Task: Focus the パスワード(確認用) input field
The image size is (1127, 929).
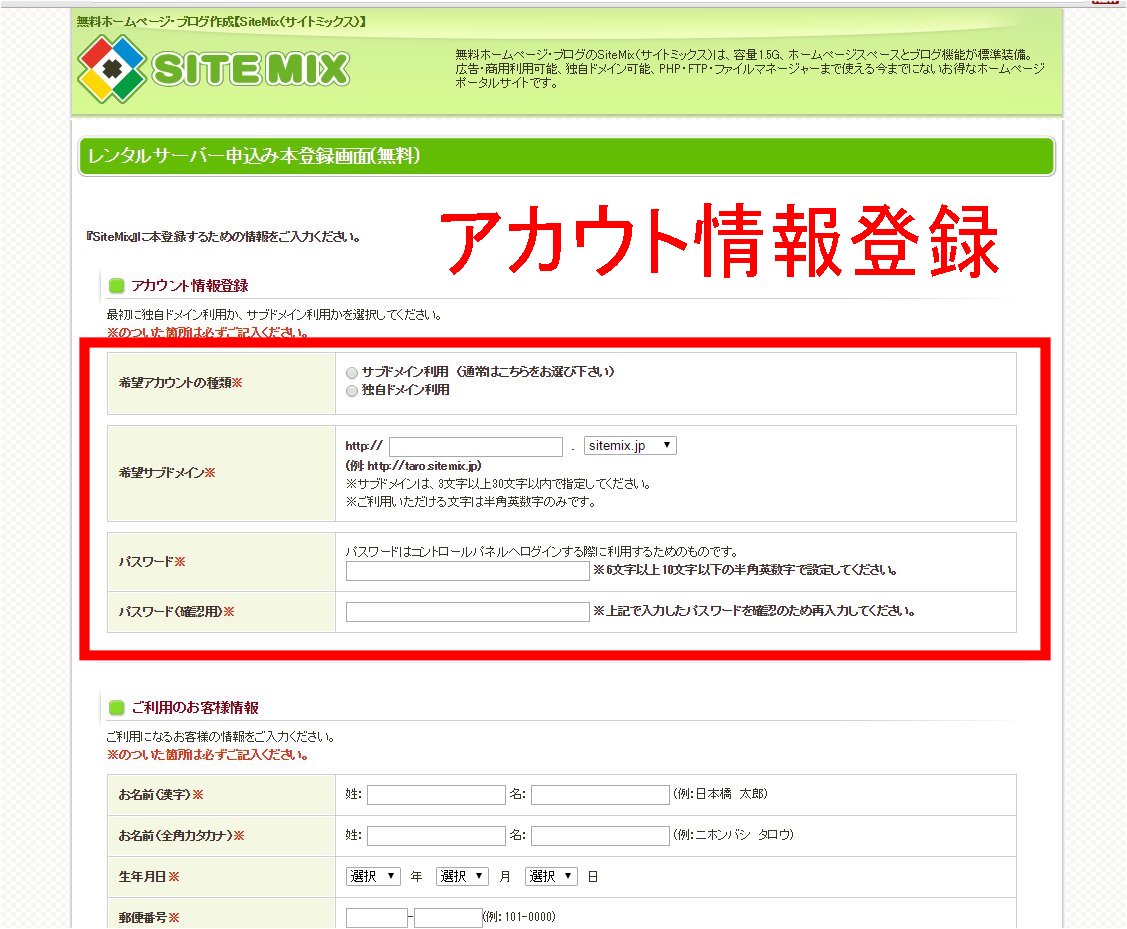Action: 468,611
